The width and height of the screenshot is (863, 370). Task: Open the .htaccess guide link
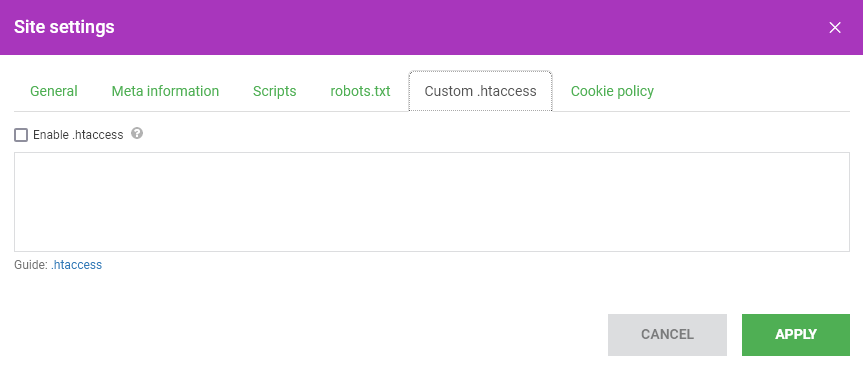[x=77, y=265]
